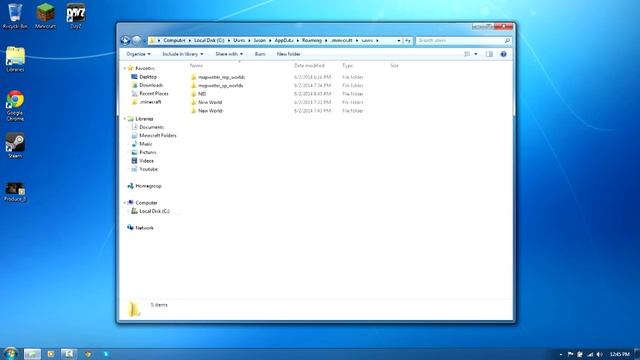Click the network icon in system tray

(590, 354)
